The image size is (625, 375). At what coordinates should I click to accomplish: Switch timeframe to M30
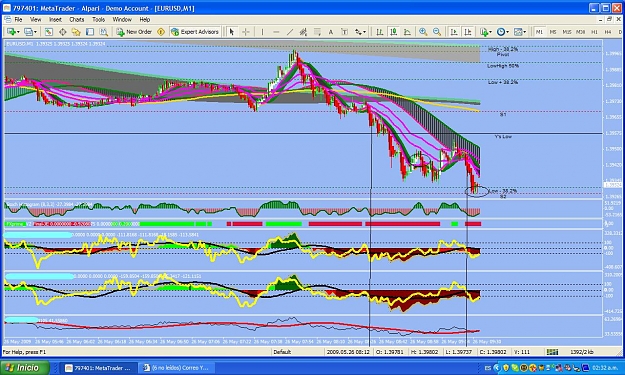click(x=580, y=32)
